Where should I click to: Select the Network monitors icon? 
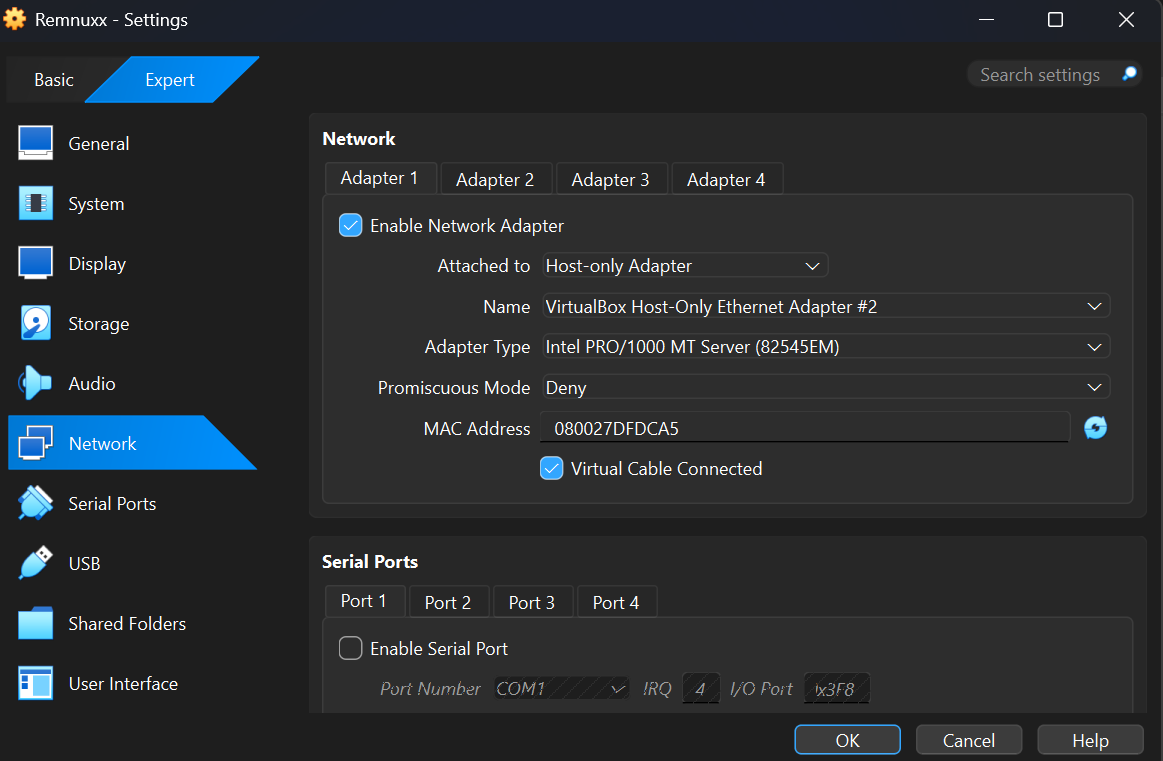click(x=35, y=443)
